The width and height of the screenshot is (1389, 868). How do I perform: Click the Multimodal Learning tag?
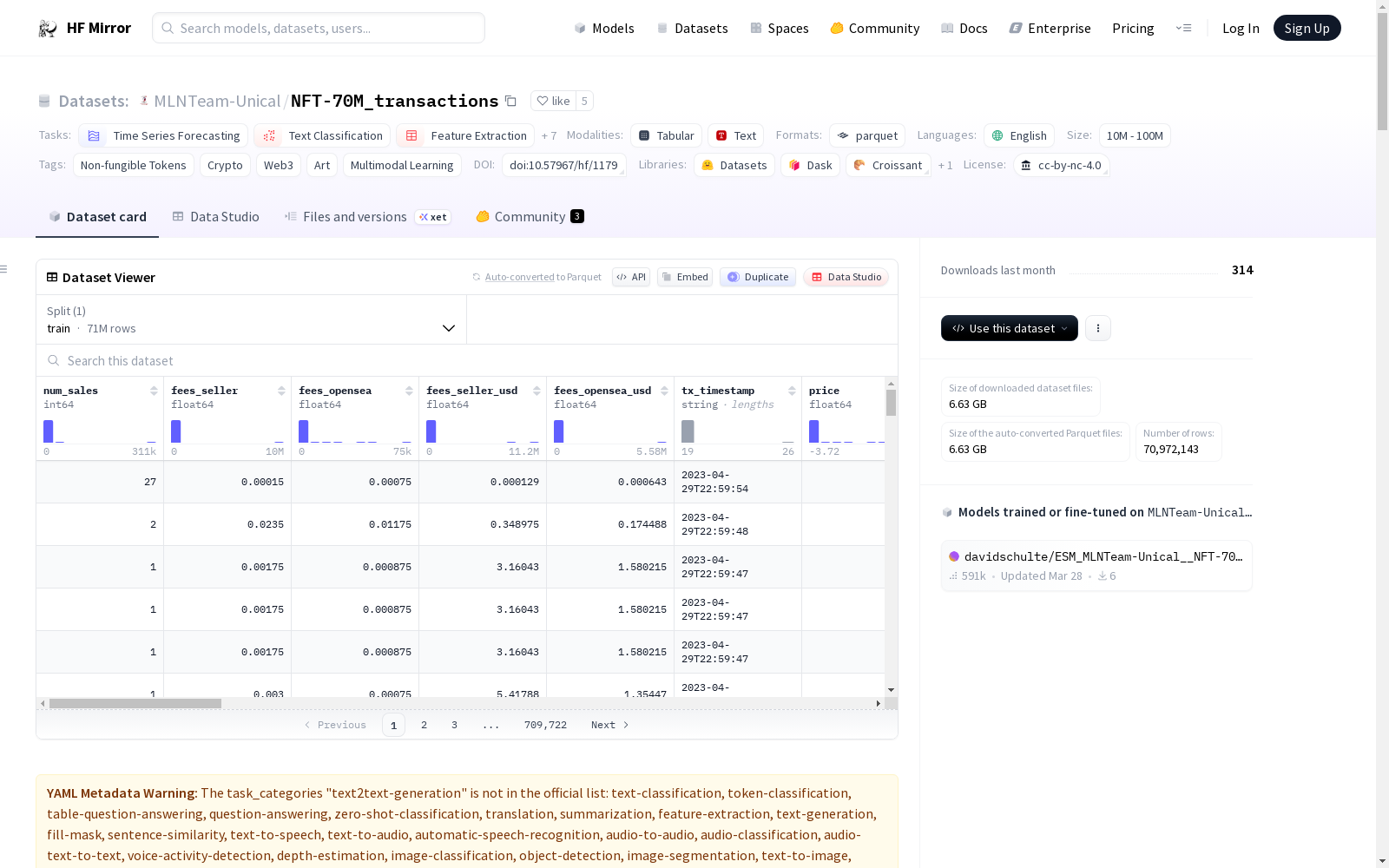(402, 165)
